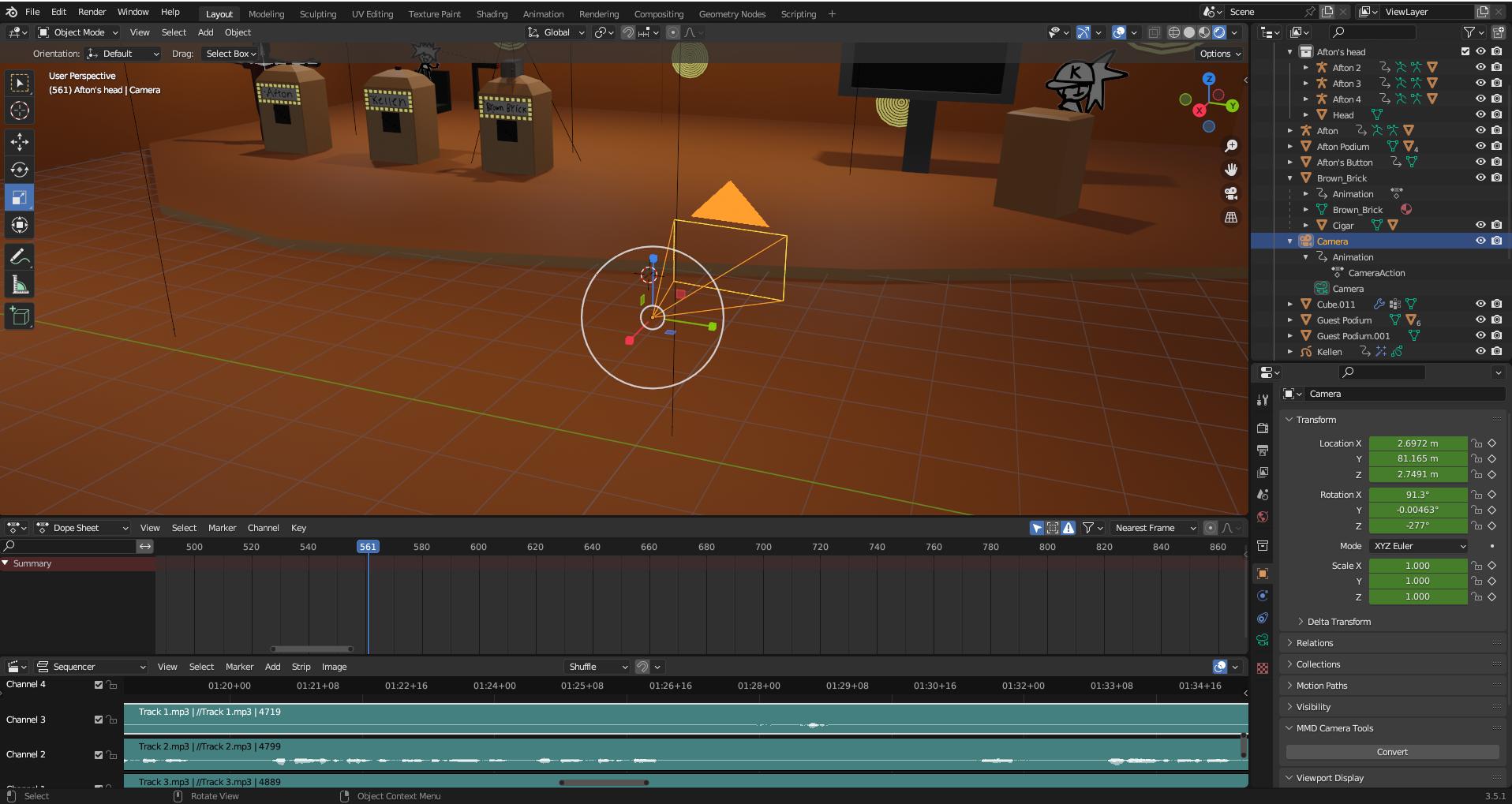Open the Shuffle overlap mode dropdown

597,667
